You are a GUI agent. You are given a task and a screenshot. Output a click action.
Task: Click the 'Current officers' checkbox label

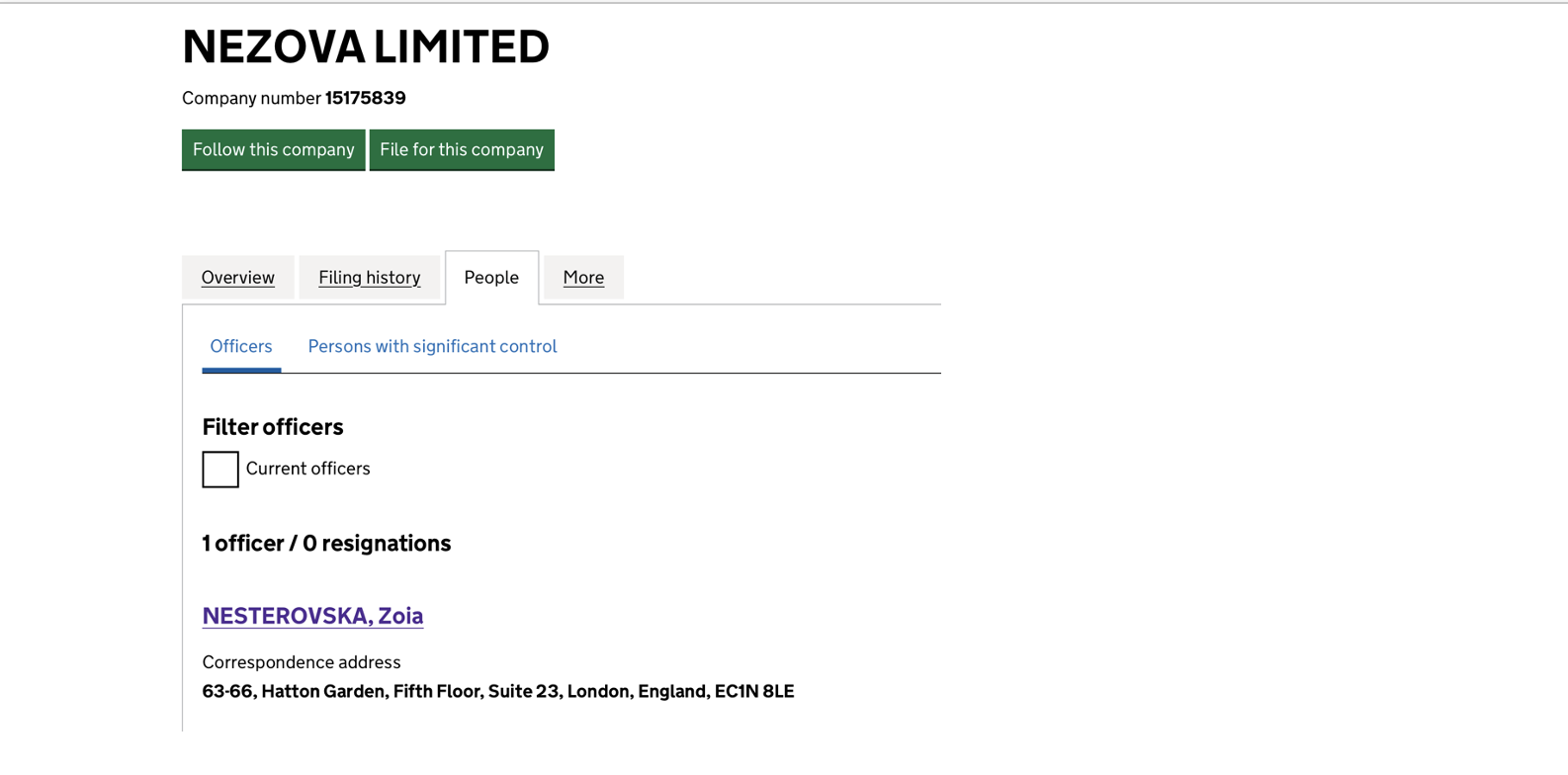[x=307, y=469]
